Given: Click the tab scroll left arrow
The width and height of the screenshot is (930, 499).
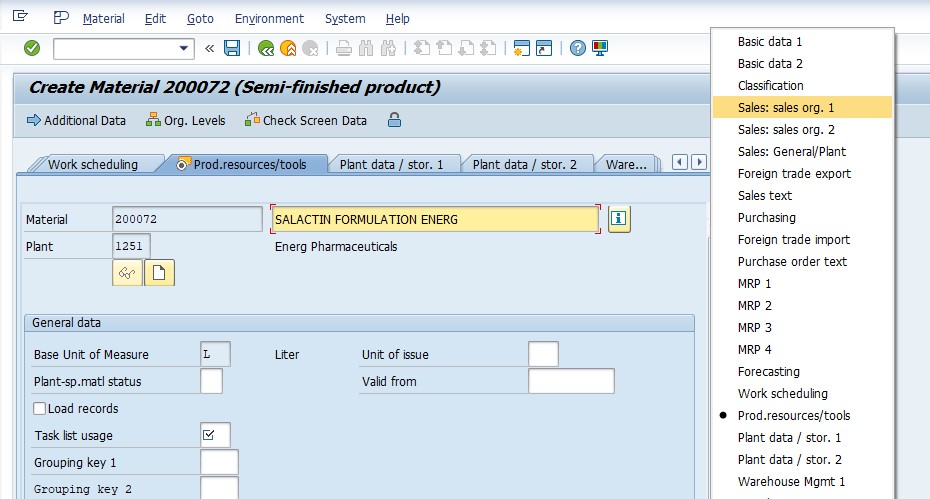Looking at the screenshot, I should coord(680,162).
